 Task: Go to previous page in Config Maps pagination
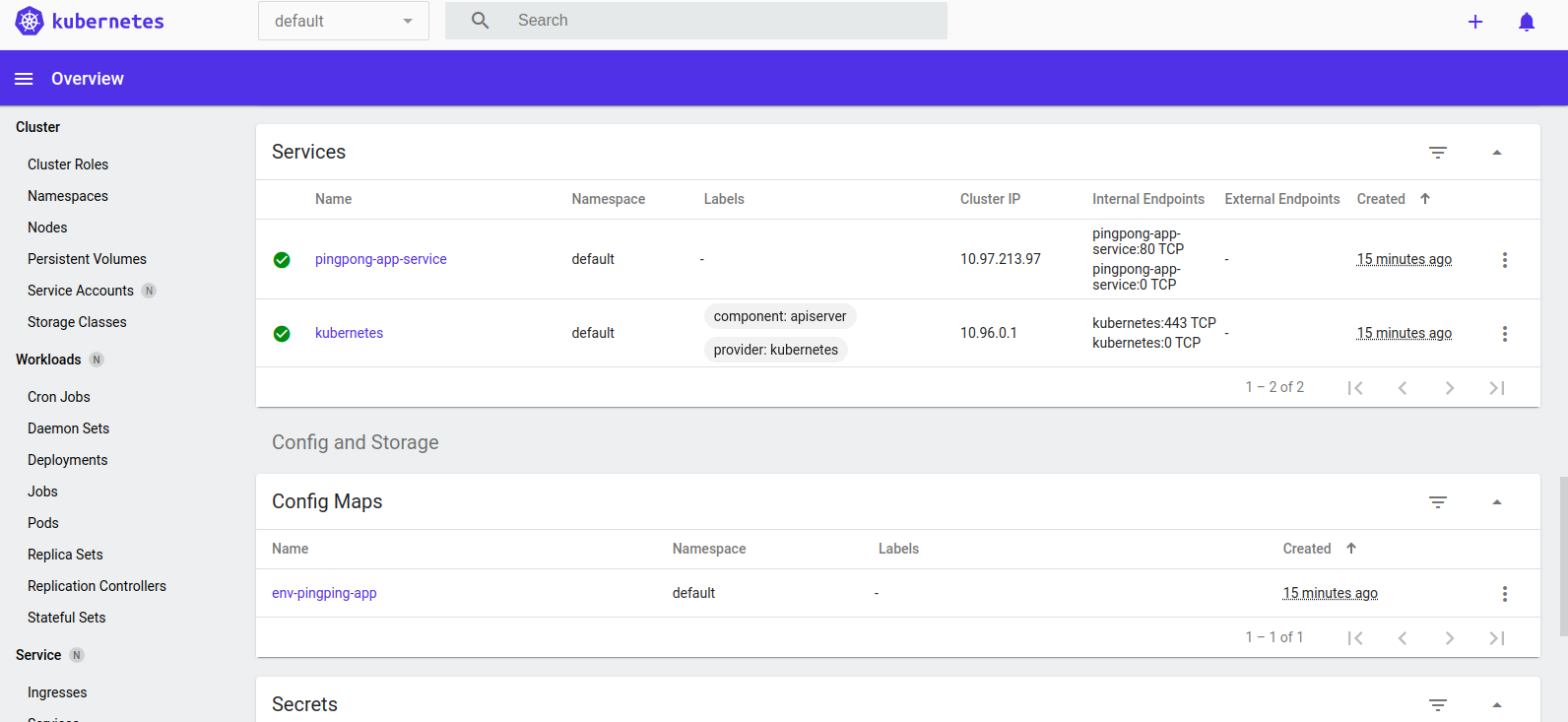click(1403, 638)
